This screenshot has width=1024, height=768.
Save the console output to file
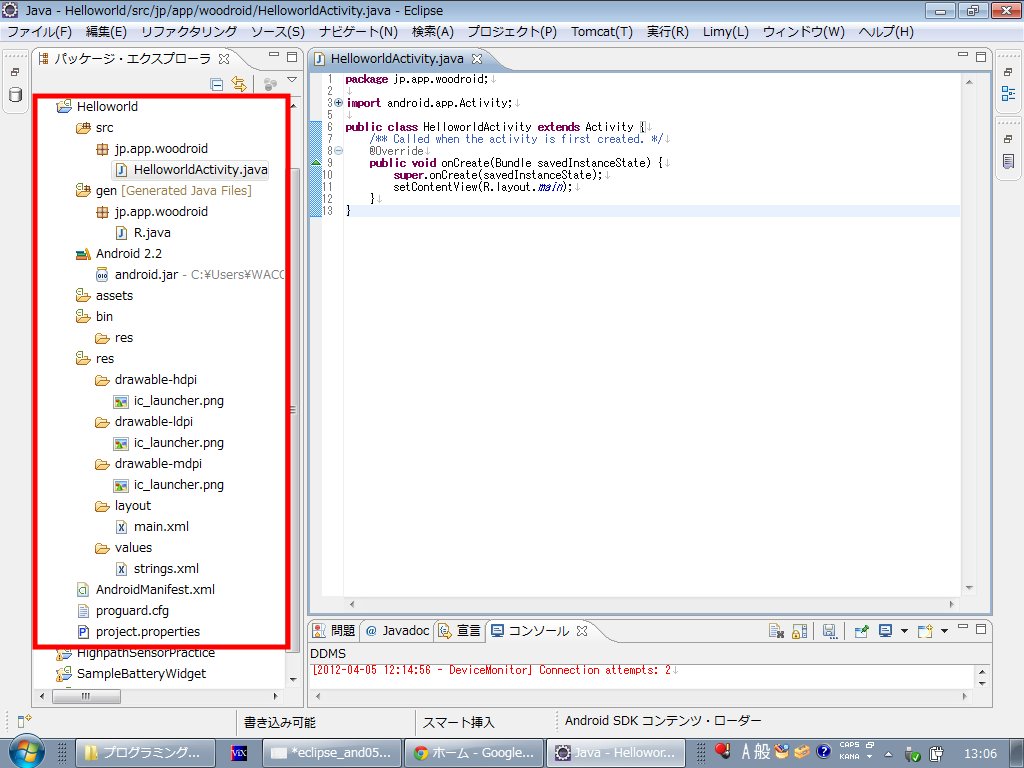pyautogui.click(x=829, y=631)
